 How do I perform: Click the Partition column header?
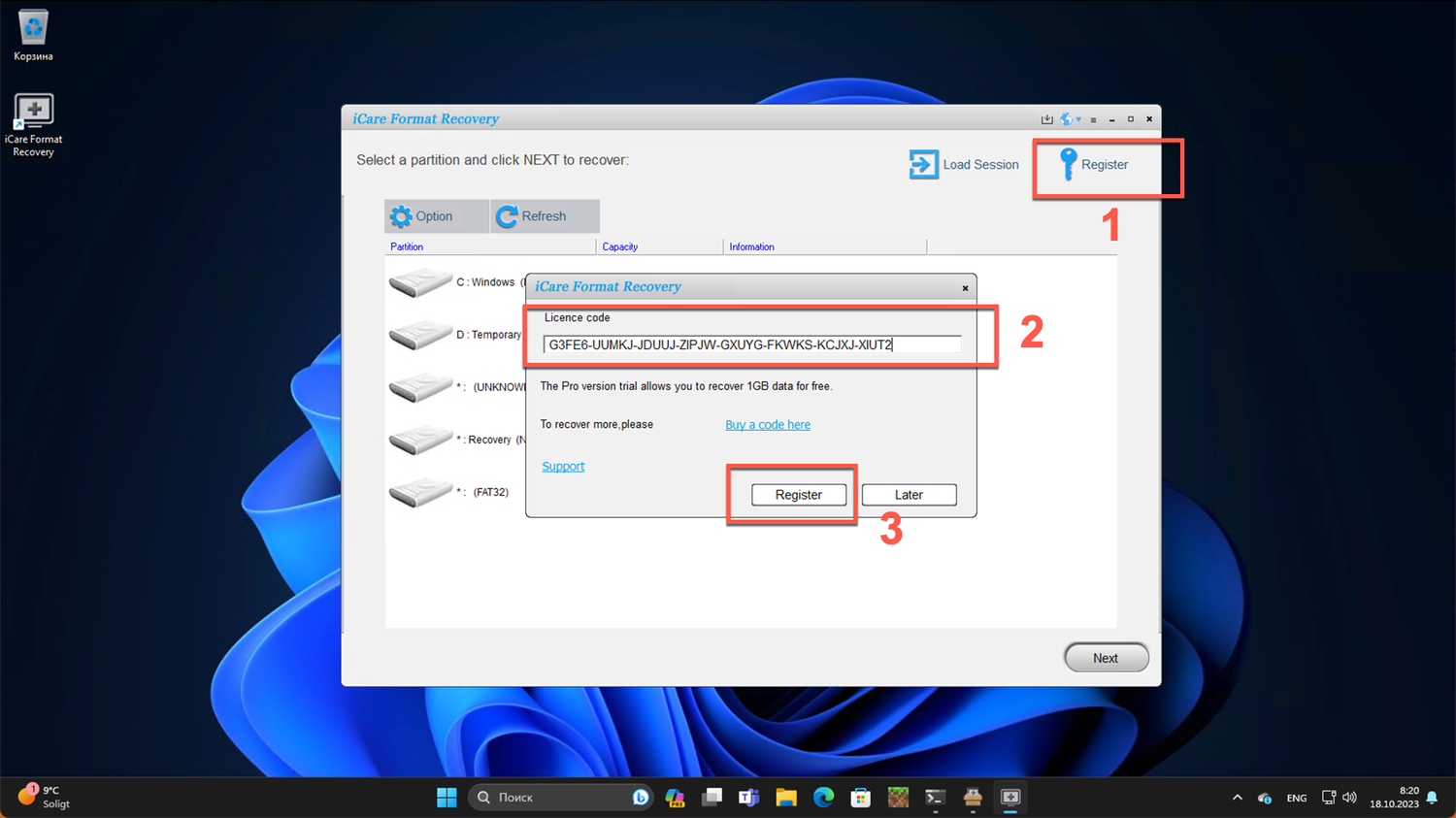[407, 247]
